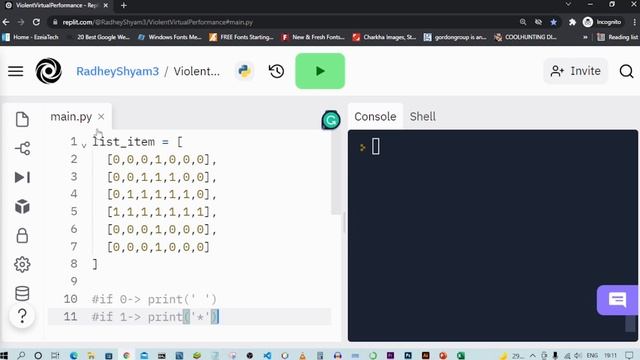Open the Settings gear in sidebar

pyautogui.click(x=22, y=264)
